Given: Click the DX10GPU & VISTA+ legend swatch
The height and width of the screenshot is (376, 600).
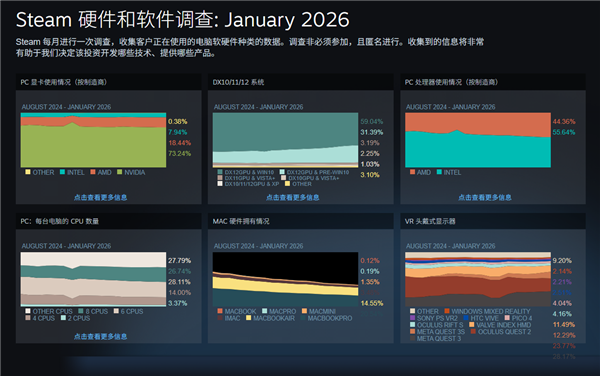Looking at the screenshot, I should [x=284, y=178].
